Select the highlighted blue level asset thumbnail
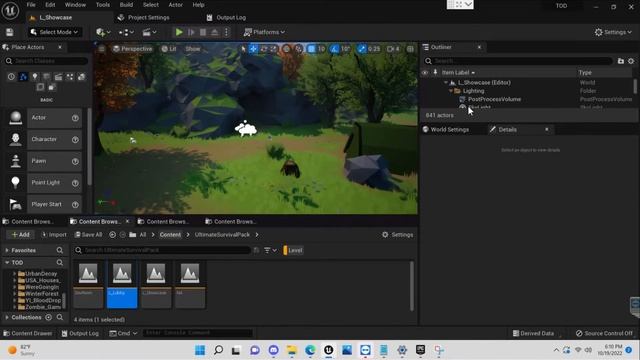The height and width of the screenshot is (360, 640). pos(122,284)
